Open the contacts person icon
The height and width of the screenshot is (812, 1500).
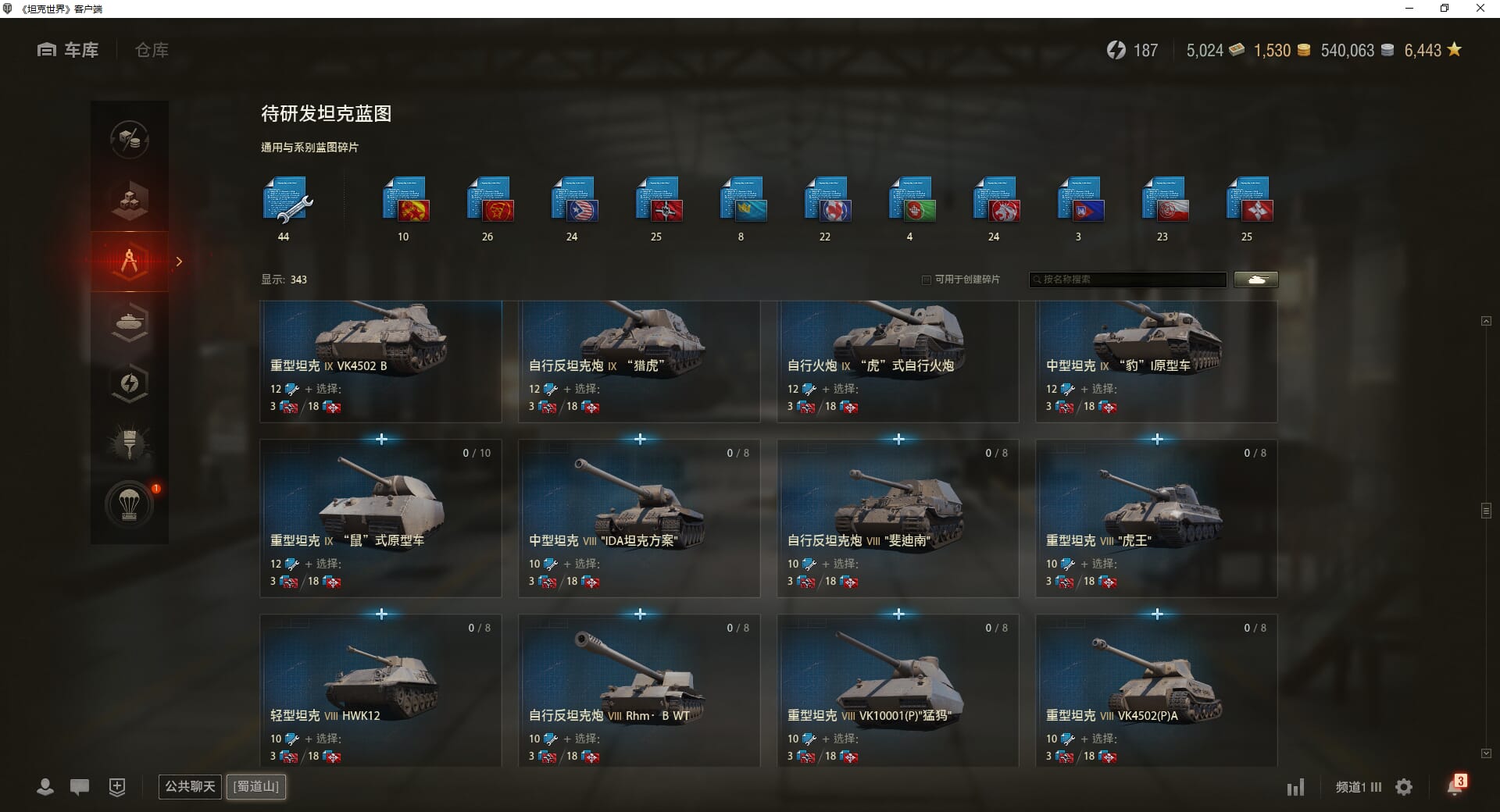[45, 787]
